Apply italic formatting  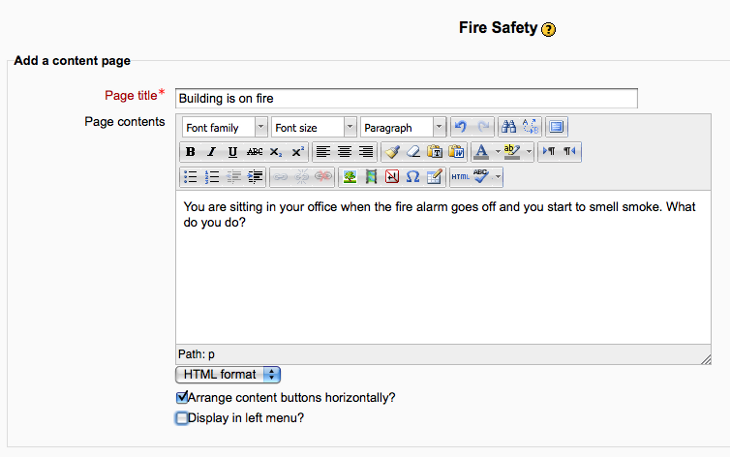pos(211,152)
